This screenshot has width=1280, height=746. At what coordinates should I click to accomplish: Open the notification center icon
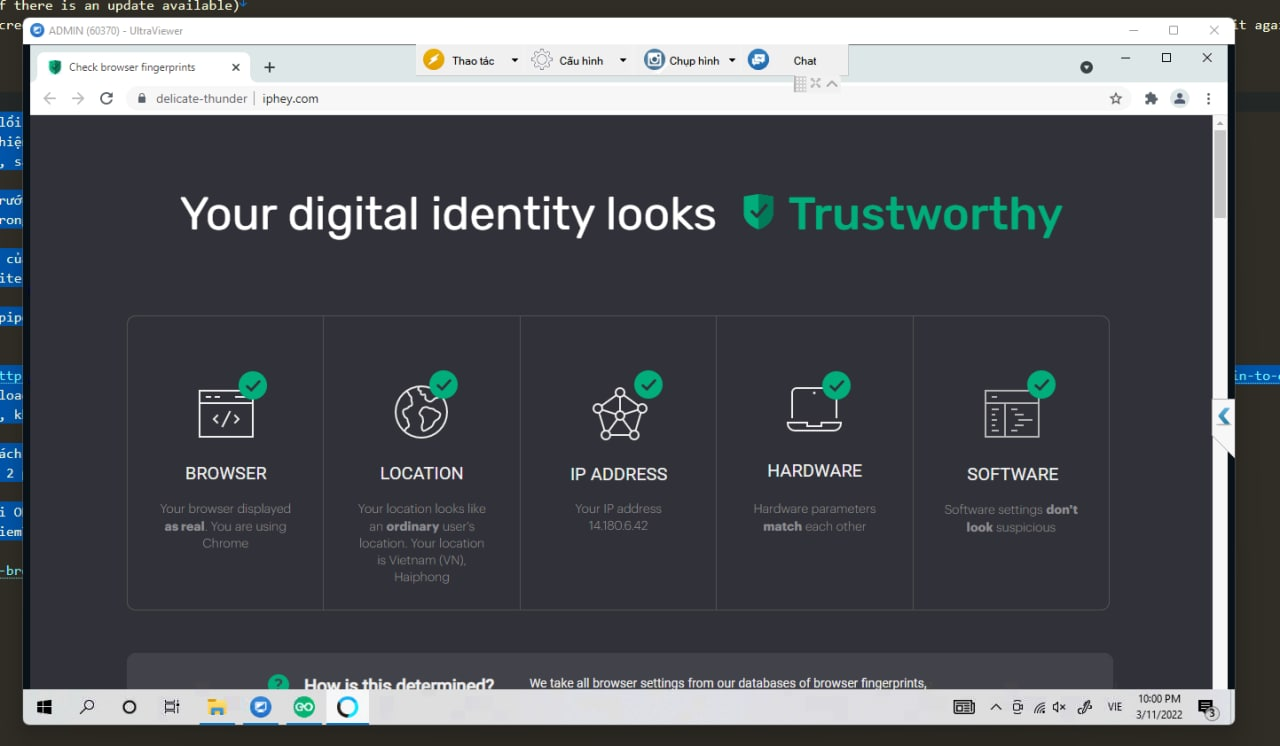(1207, 708)
